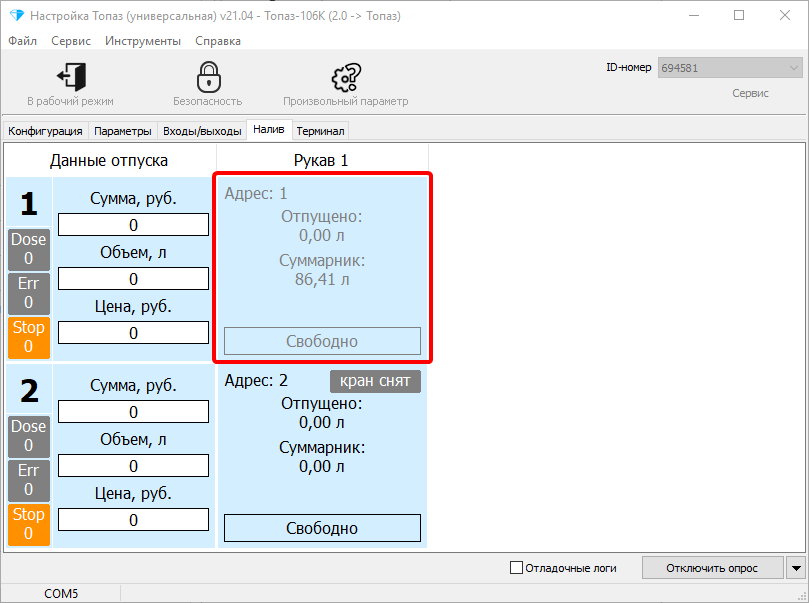The height and width of the screenshot is (603, 809).
Task: Open the Произвольный параметр gear icon
Action: coord(346,77)
